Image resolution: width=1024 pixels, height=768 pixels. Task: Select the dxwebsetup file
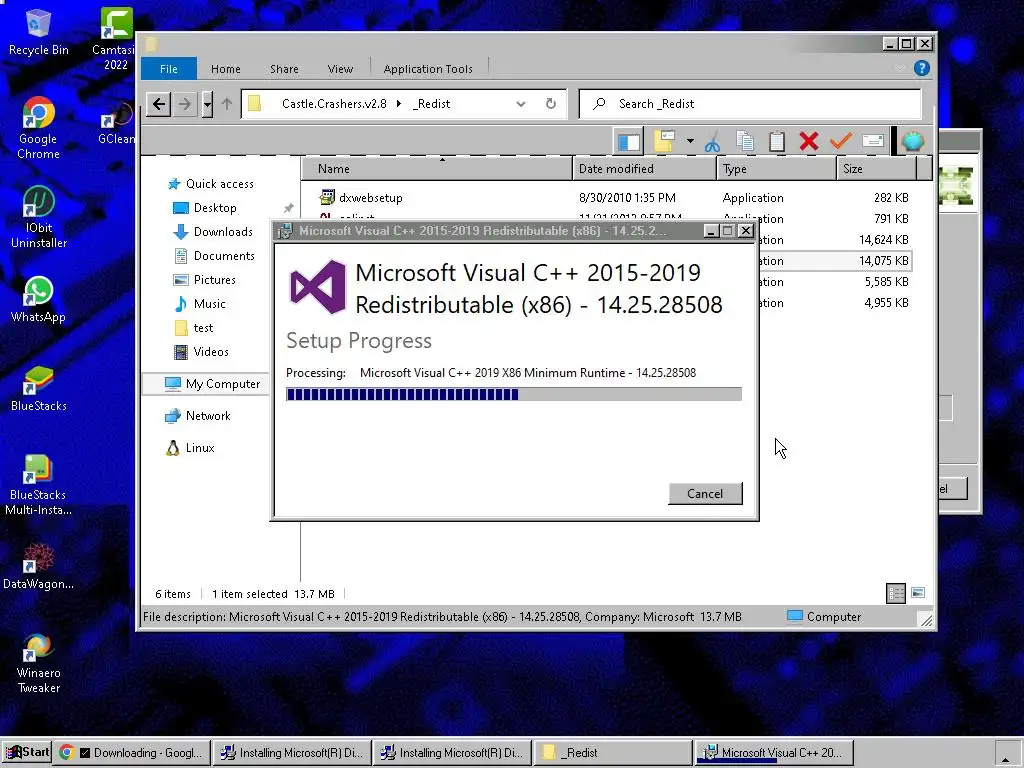coord(360,198)
